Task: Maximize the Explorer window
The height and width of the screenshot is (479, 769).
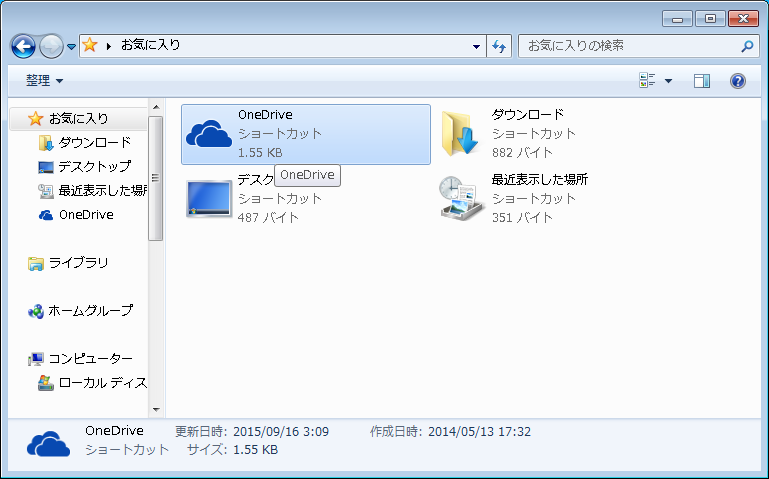Action: click(x=710, y=19)
